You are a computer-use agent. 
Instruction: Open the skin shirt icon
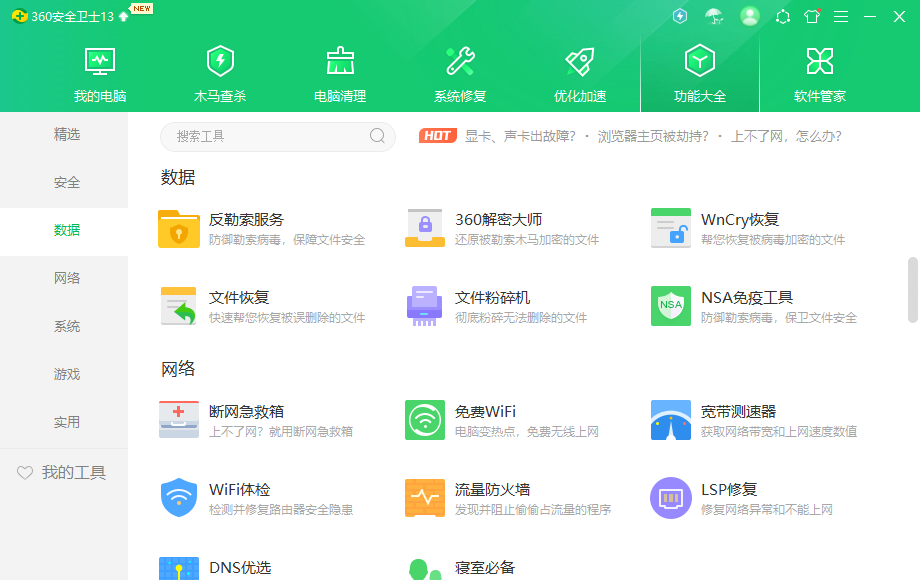(812, 16)
